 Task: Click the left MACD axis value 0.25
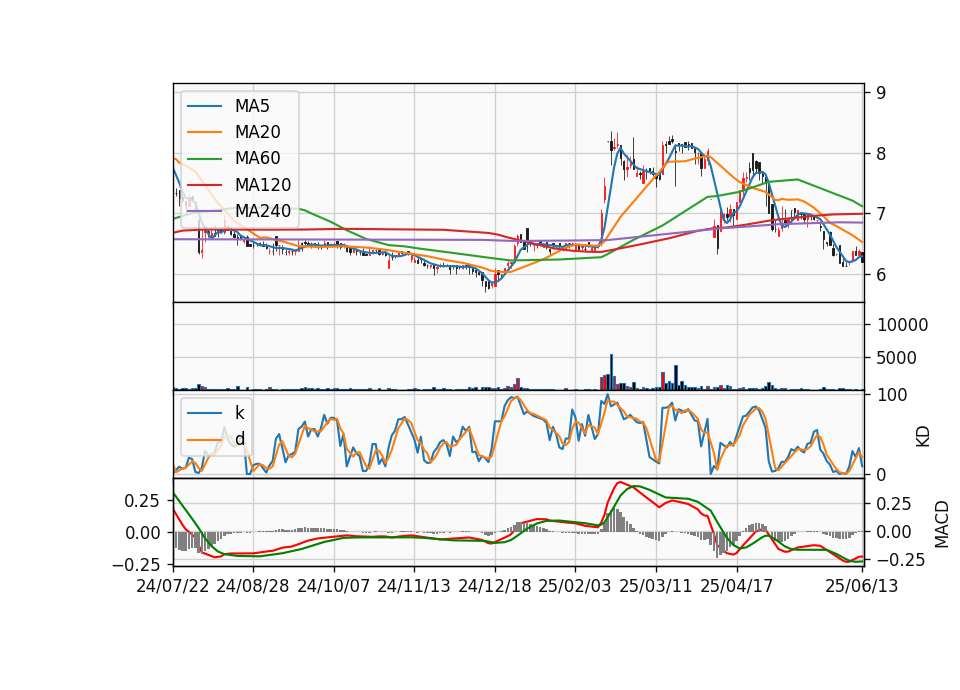coord(142,501)
